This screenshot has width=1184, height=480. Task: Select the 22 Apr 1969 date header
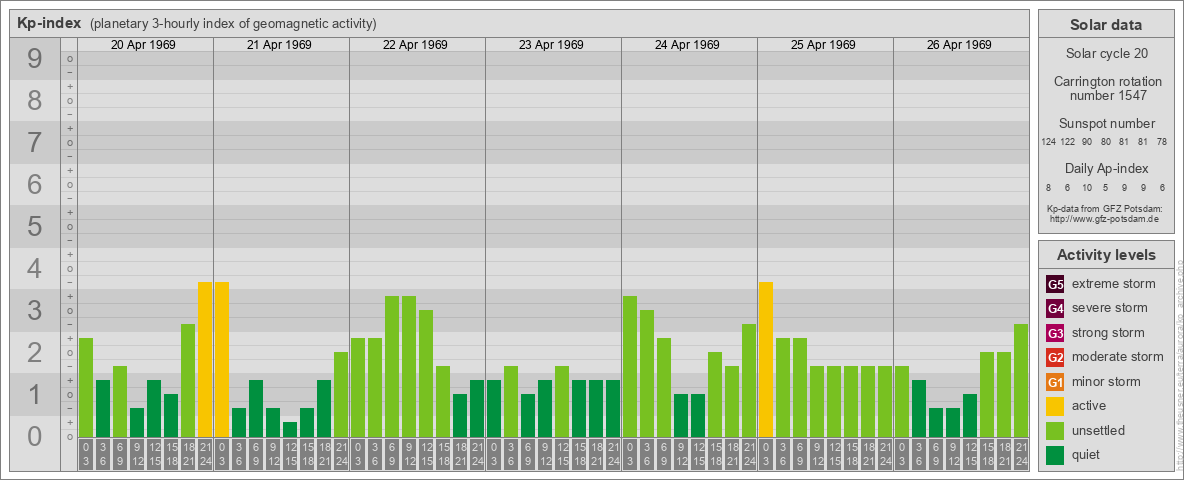[x=415, y=45]
